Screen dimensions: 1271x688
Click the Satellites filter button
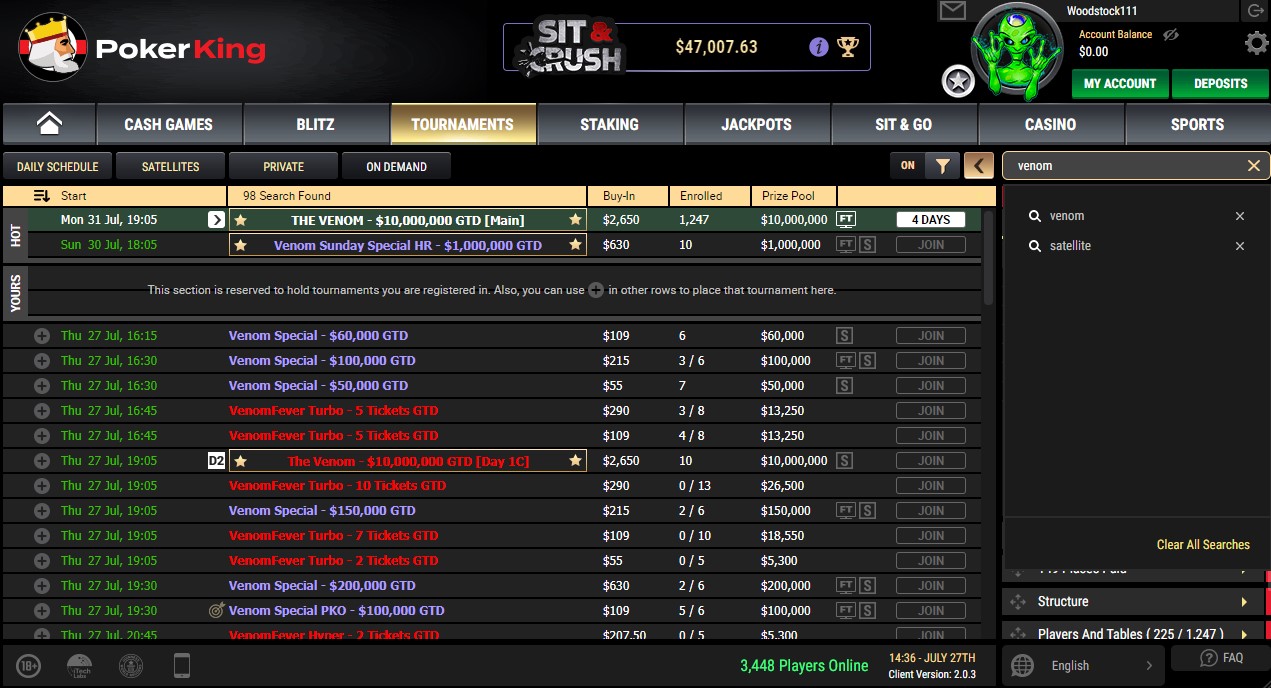(x=171, y=166)
